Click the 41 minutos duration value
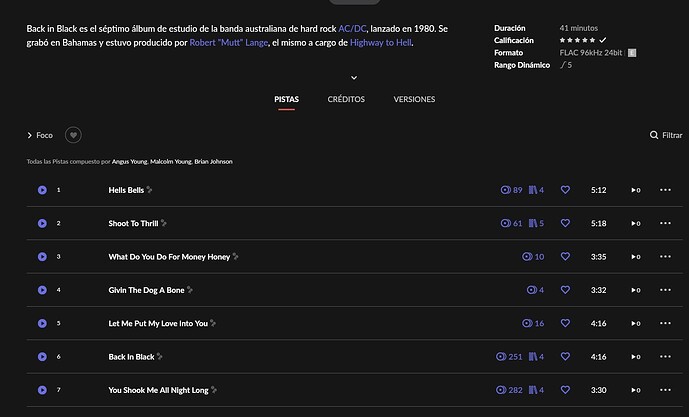 (579, 28)
